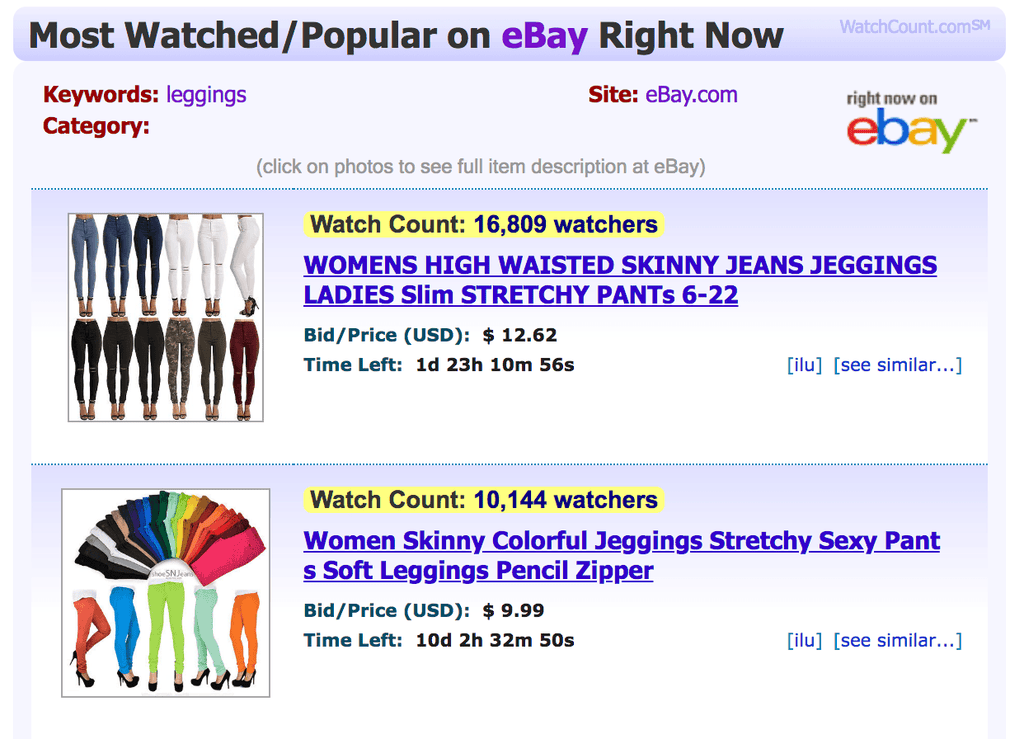Click the ilu link for the 16,809 watchers item
The image size is (1024, 739).
tap(805, 365)
